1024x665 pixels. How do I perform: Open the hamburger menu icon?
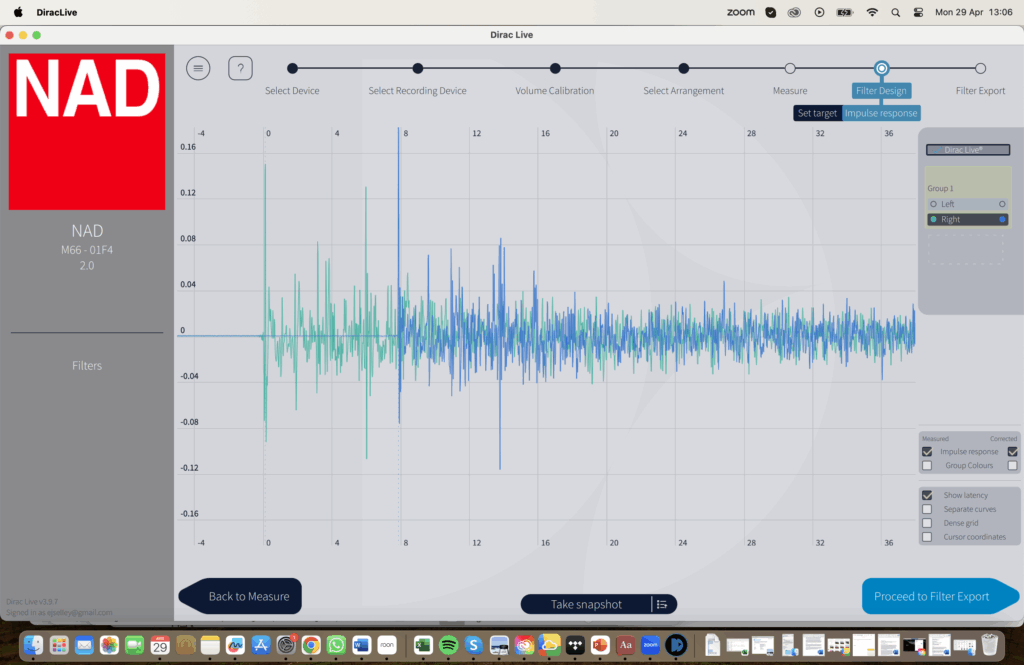pos(198,68)
